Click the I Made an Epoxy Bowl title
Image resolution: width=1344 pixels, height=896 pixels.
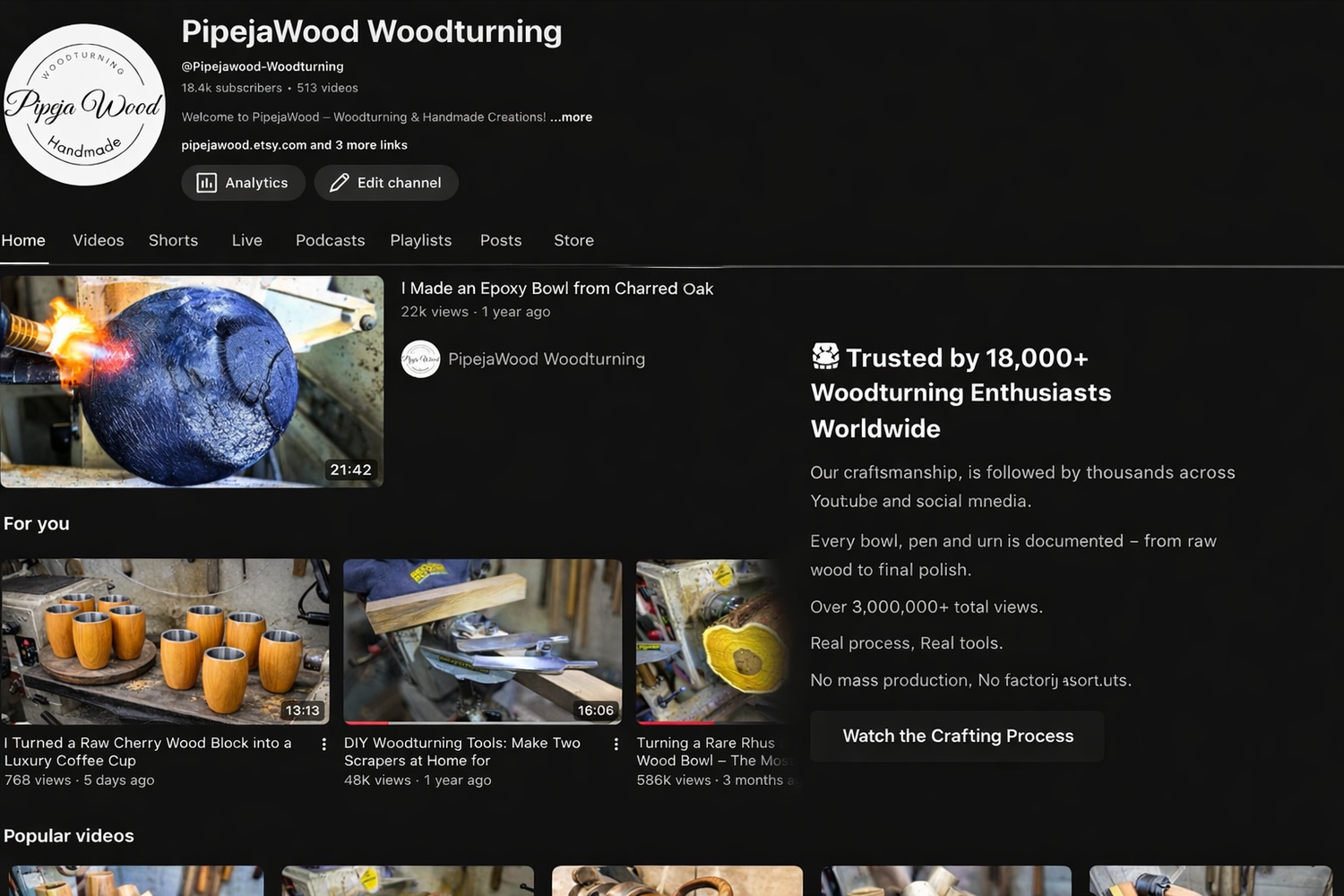click(556, 289)
